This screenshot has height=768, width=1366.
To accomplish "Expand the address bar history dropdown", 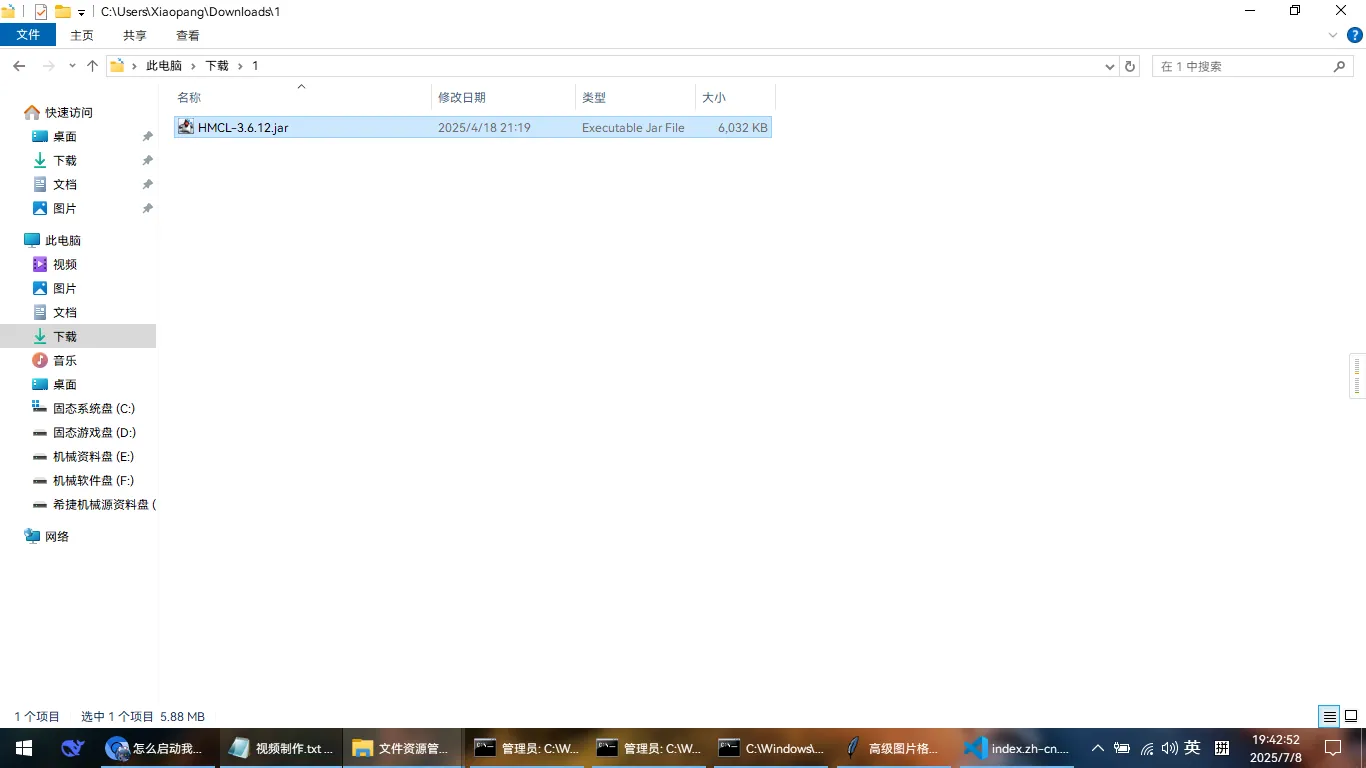I will 1109,66.
